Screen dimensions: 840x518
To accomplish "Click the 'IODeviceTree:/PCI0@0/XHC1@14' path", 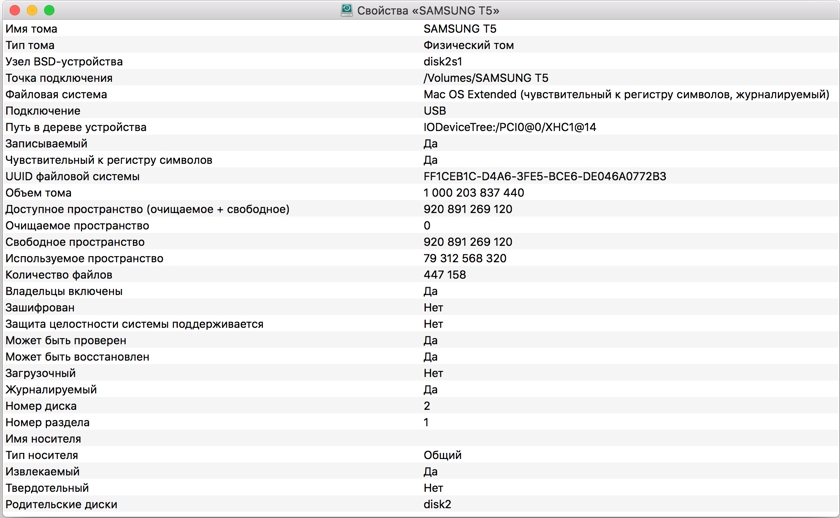I will click(509, 127).
